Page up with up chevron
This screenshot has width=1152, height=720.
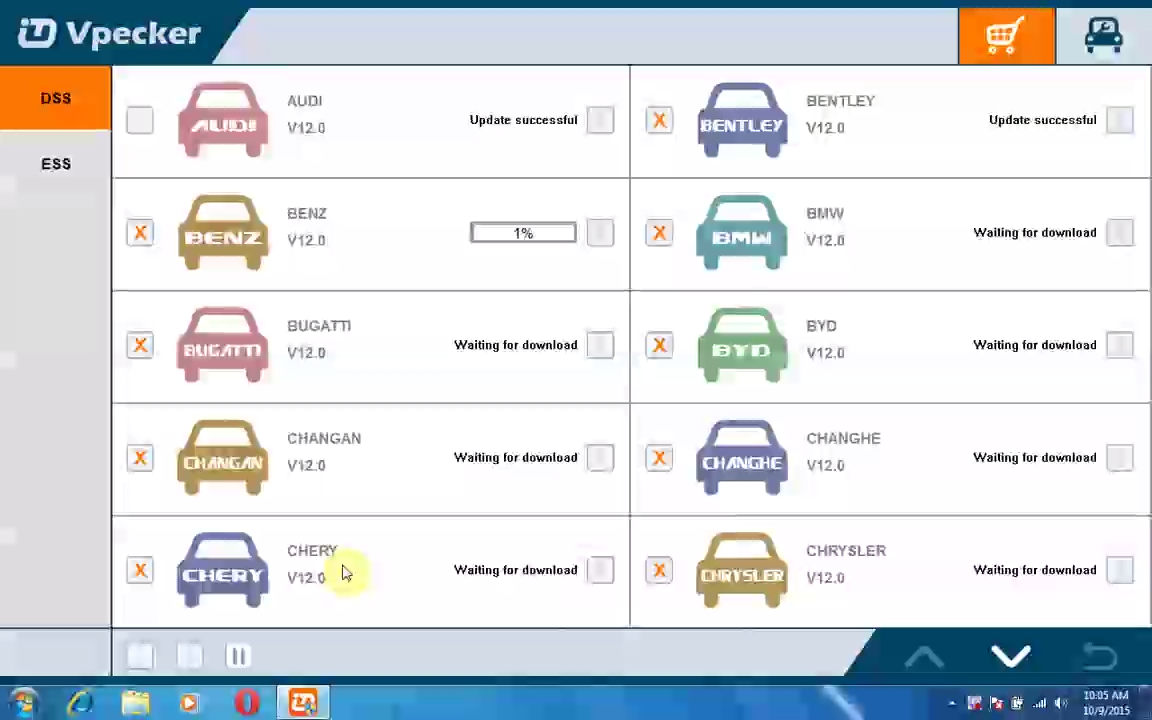(924, 655)
